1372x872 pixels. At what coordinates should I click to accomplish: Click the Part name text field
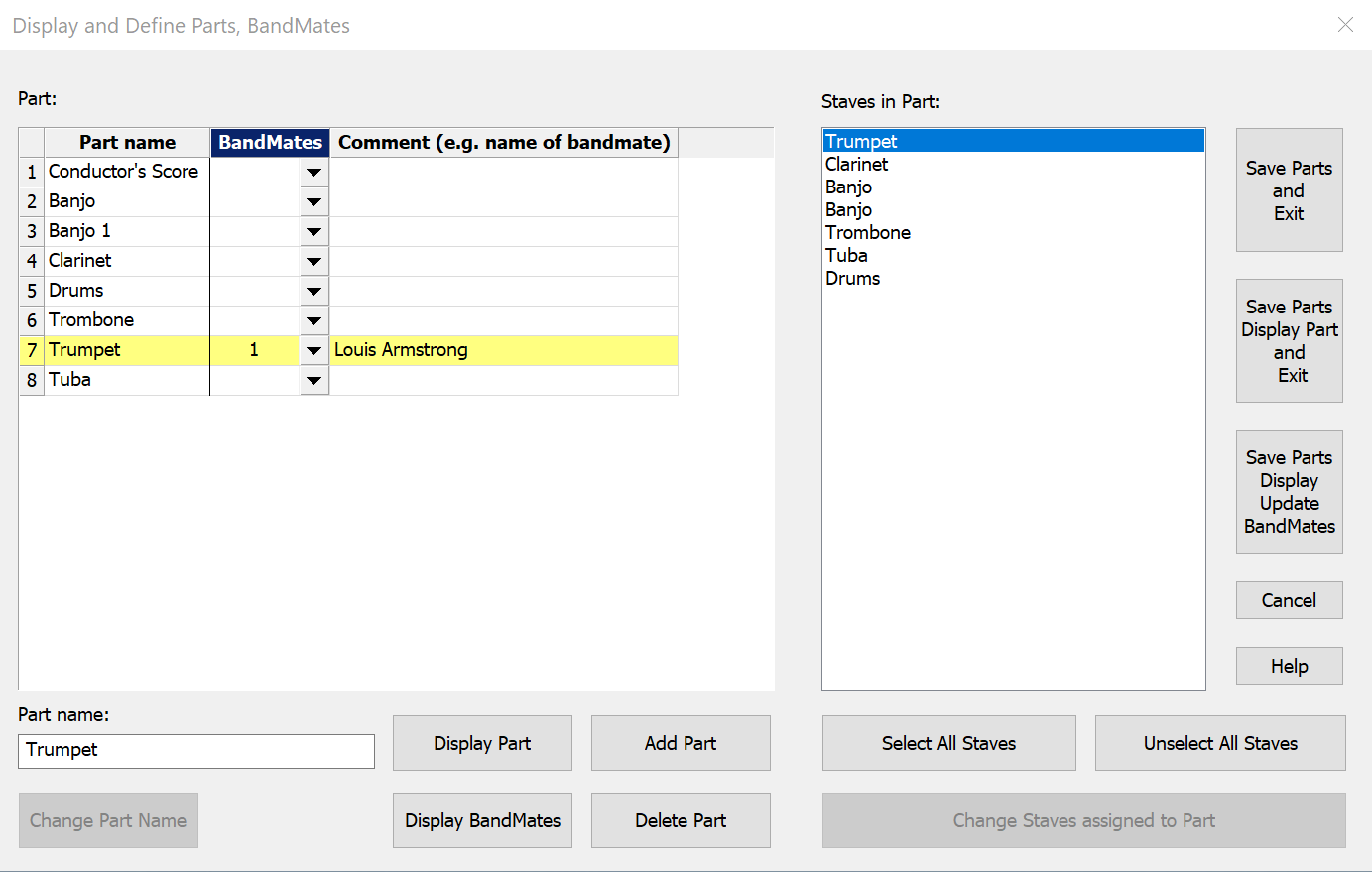coord(196,750)
